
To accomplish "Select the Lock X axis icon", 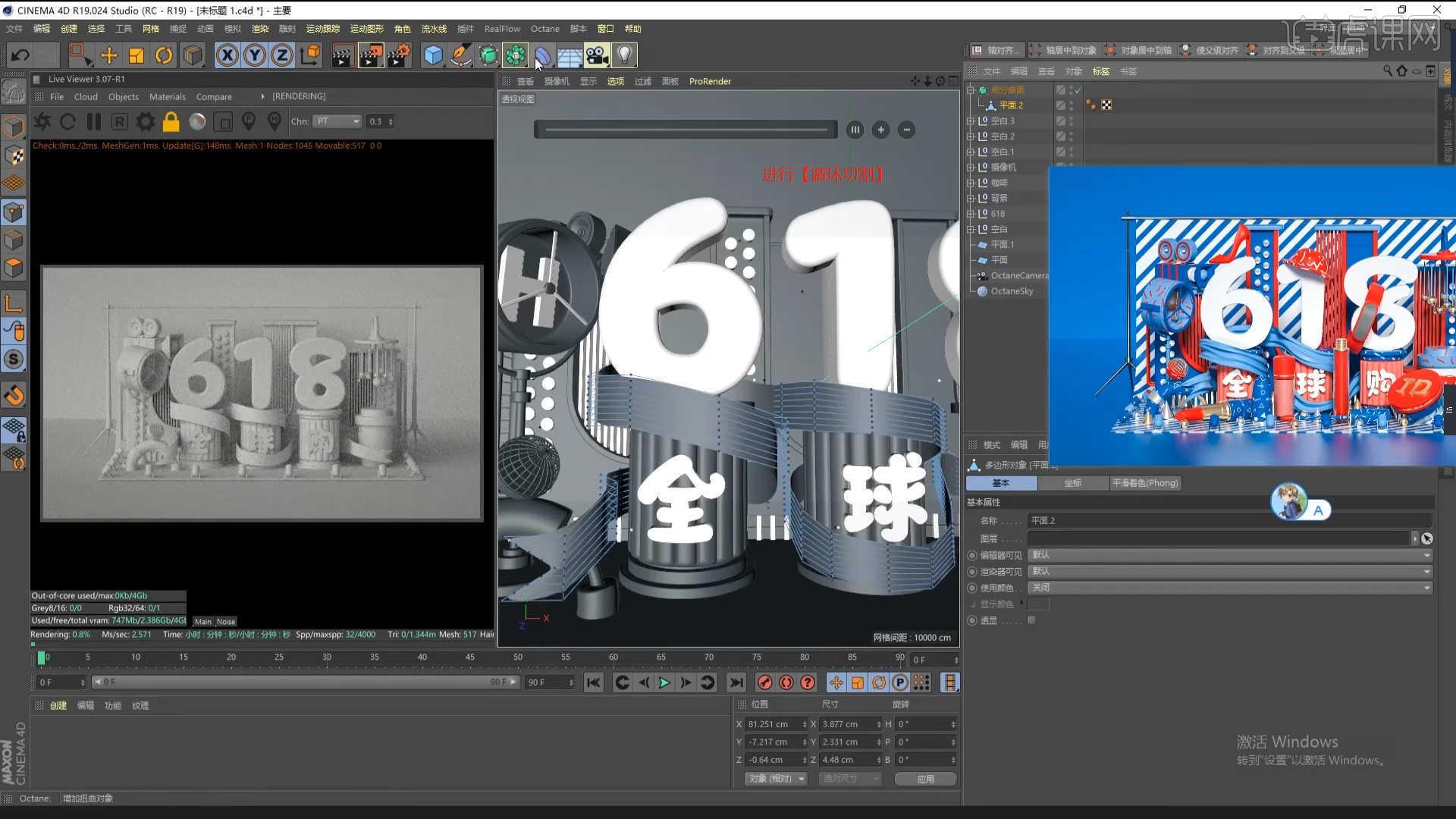I will click(x=227, y=55).
